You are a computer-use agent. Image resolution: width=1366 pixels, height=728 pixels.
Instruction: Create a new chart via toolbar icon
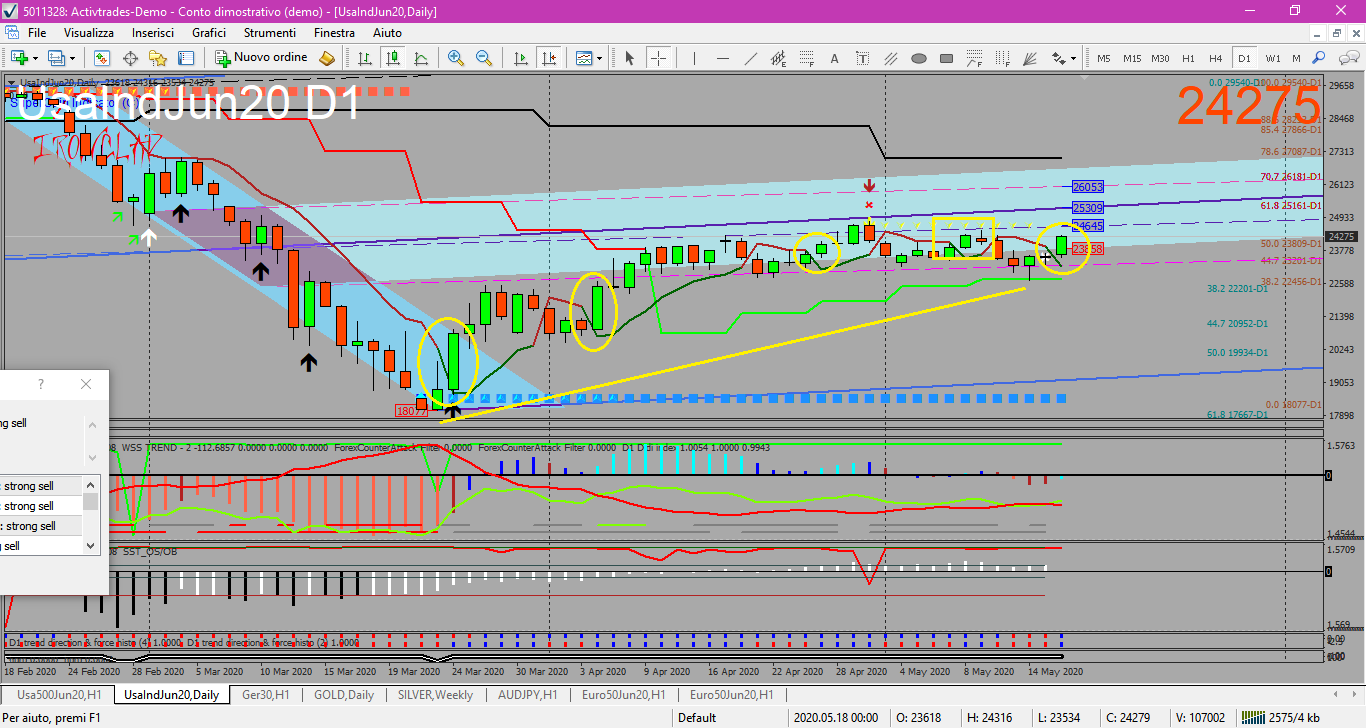pos(19,58)
